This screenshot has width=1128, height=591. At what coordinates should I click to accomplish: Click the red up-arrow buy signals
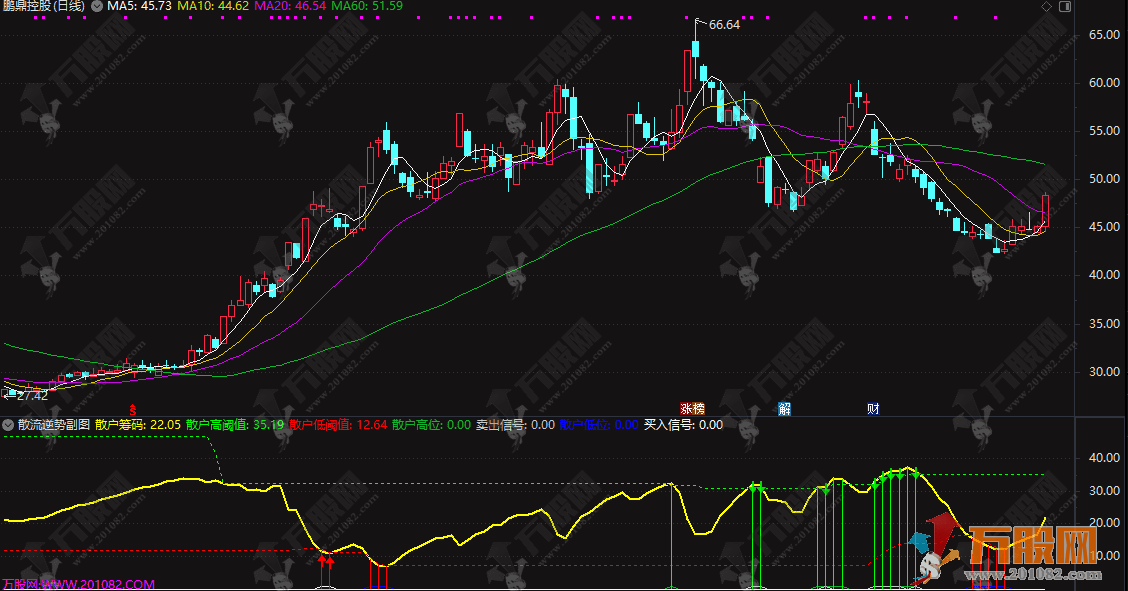click(x=326, y=562)
